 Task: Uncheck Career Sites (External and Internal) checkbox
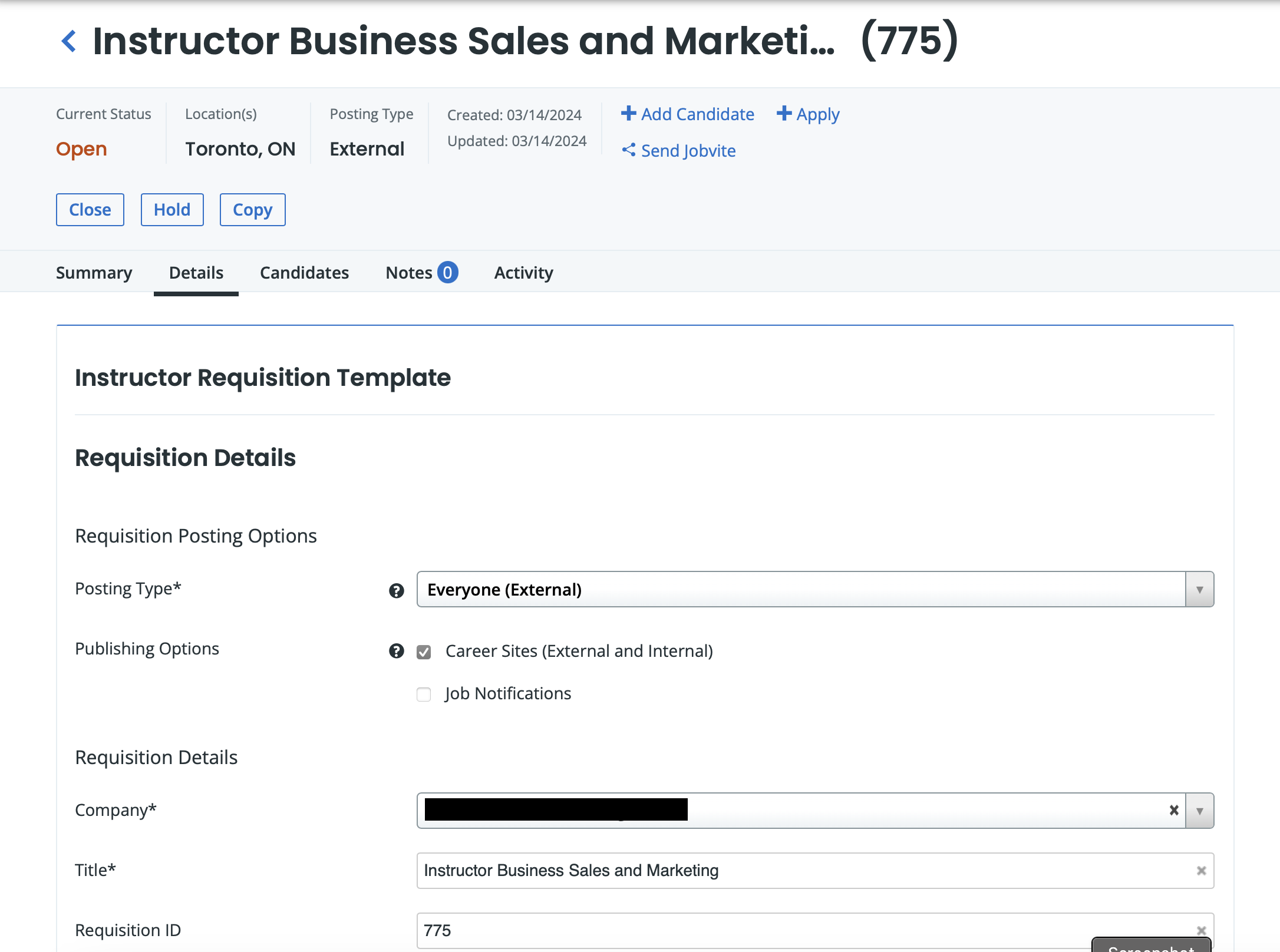[424, 652]
